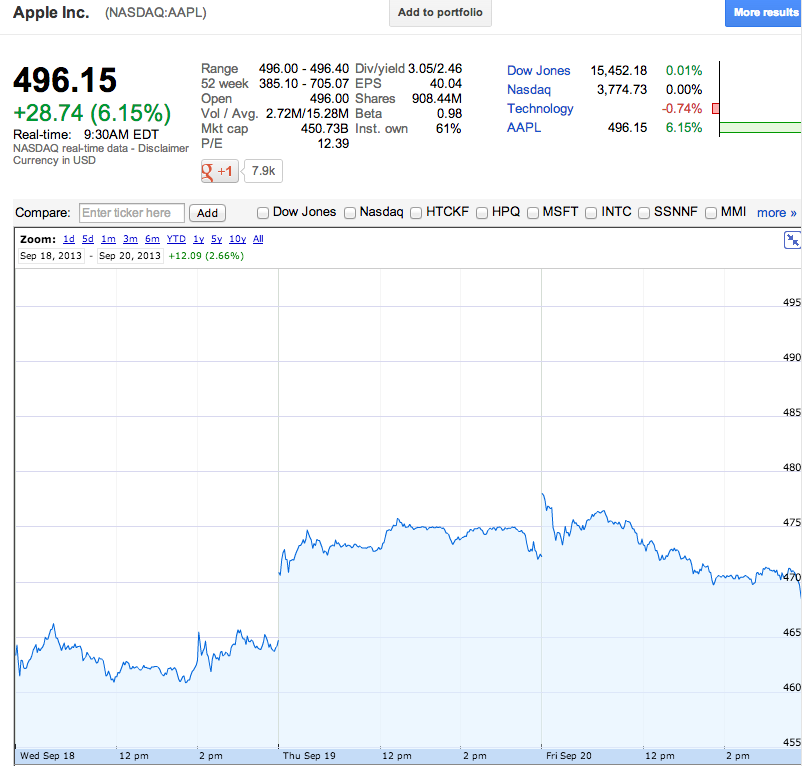
Task: Open the Technology sector link
Action: [x=540, y=108]
